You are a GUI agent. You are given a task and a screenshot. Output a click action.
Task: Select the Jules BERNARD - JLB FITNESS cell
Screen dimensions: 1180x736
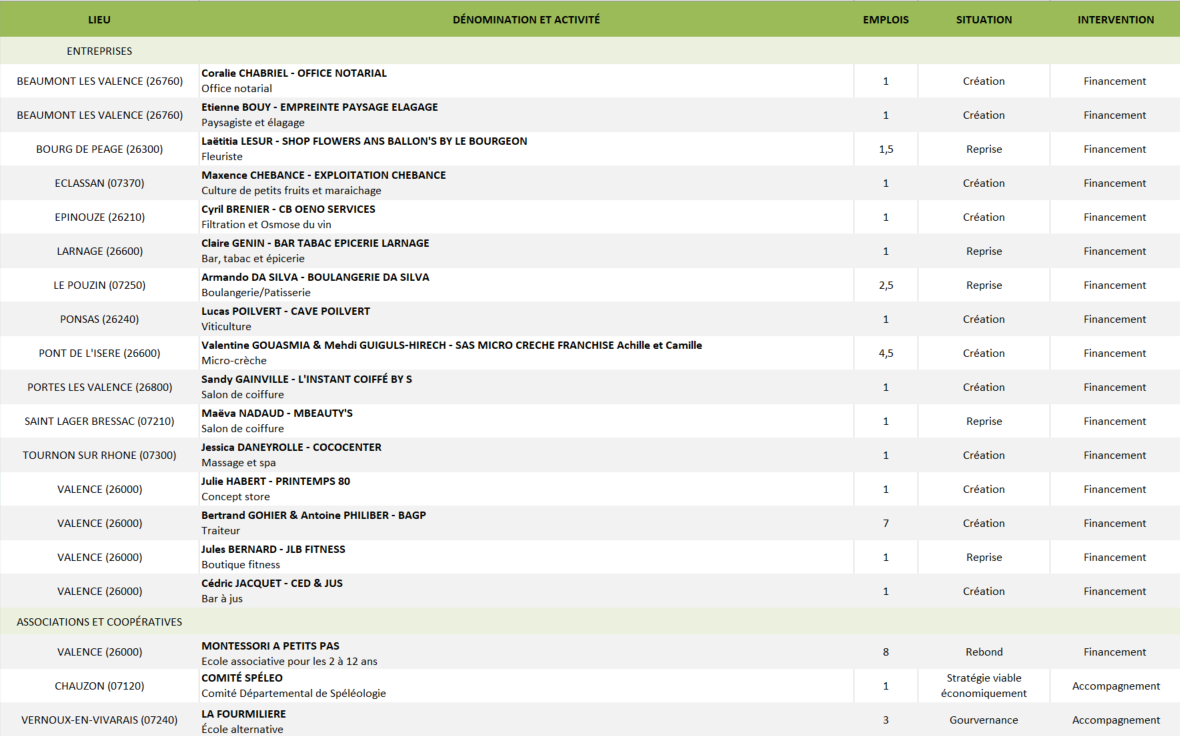(273, 549)
